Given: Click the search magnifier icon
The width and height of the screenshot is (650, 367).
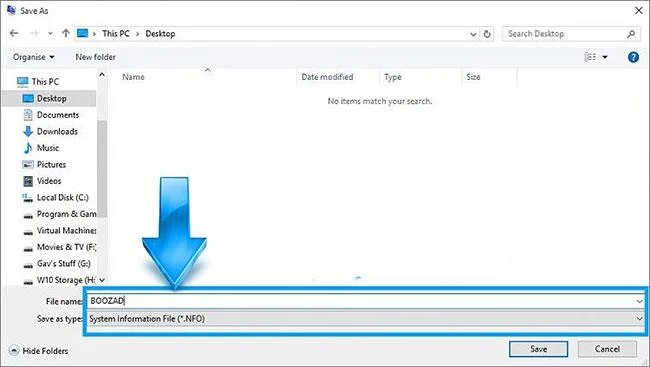Looking at the screenshot, I should click(x=631, y=34).
